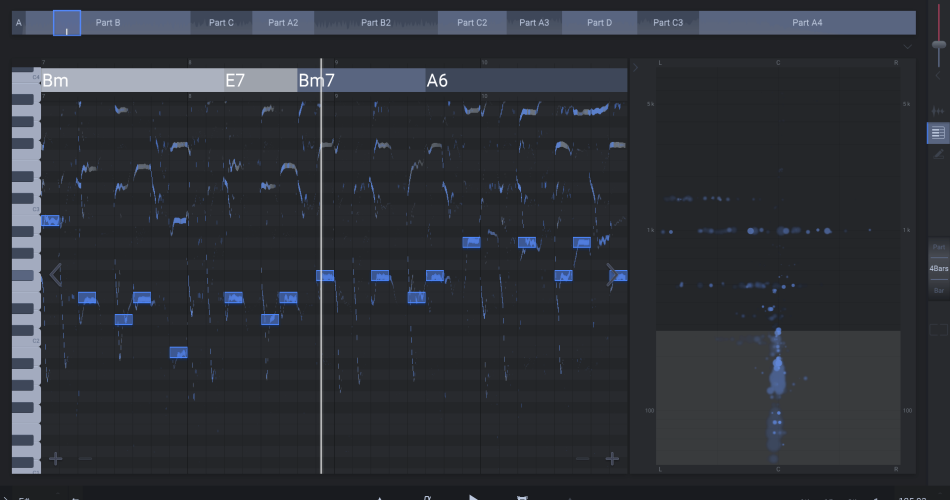Click the highlighted list view icon
Screen dimensions: 950x500
(x=937, y=132)
